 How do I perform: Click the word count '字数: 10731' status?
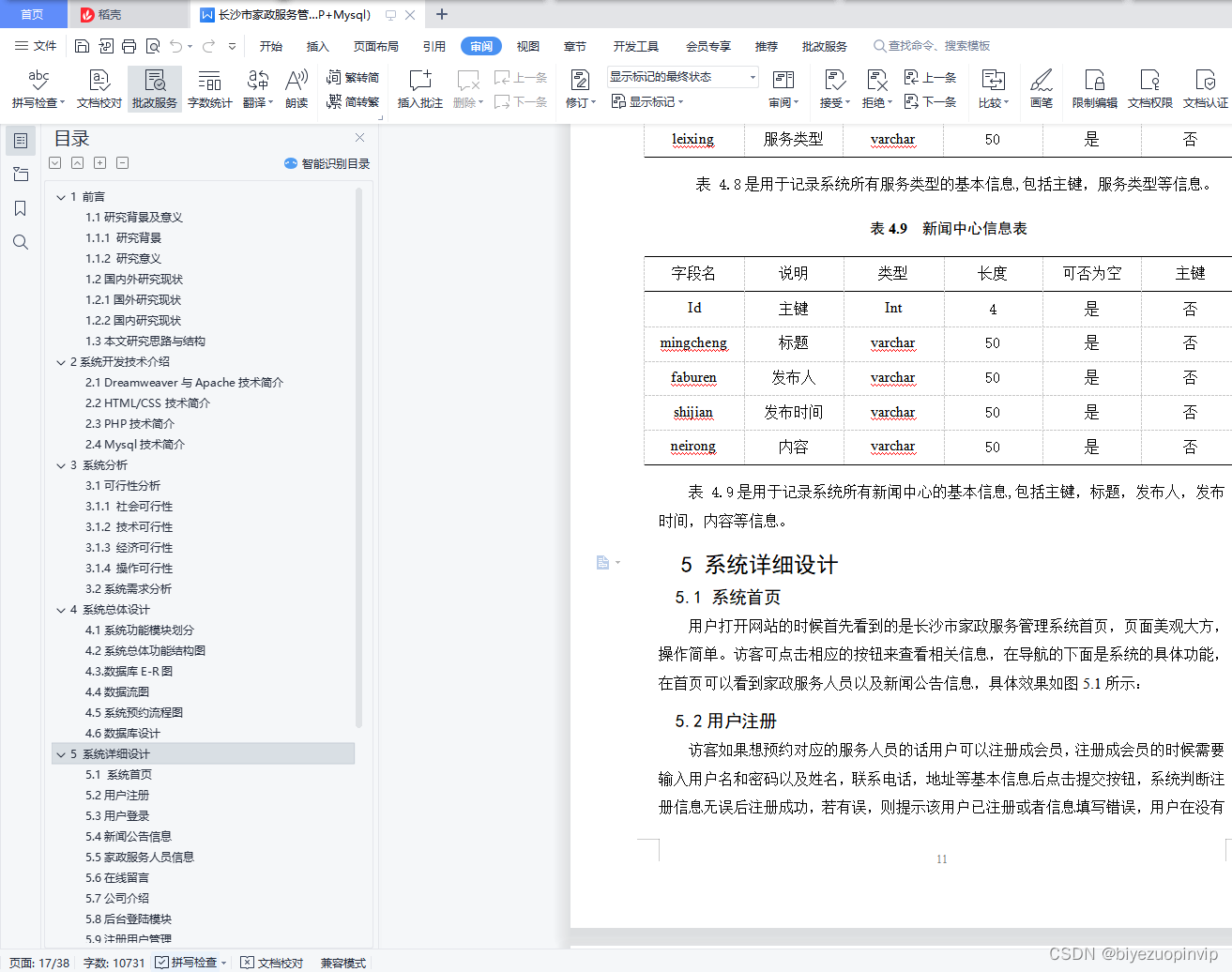coord(114,963)
